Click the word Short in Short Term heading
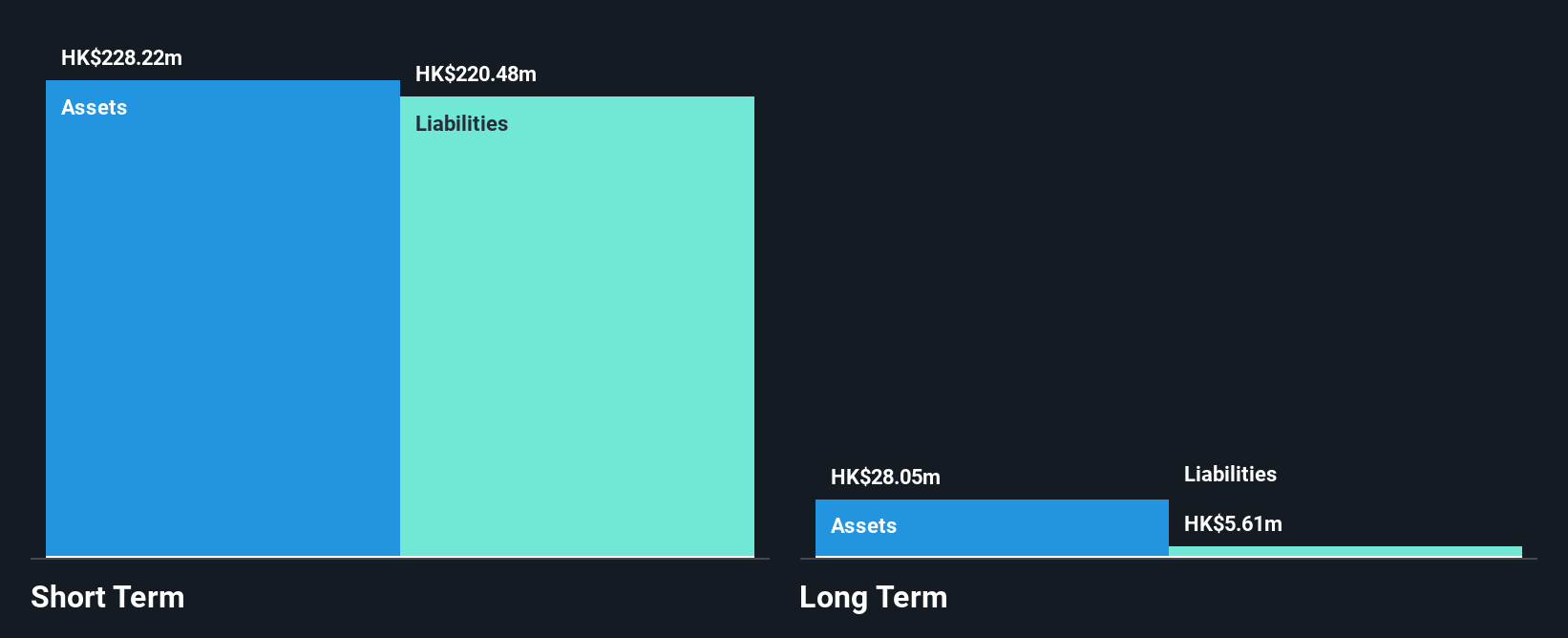1568x638 pixels. point(69,597)
